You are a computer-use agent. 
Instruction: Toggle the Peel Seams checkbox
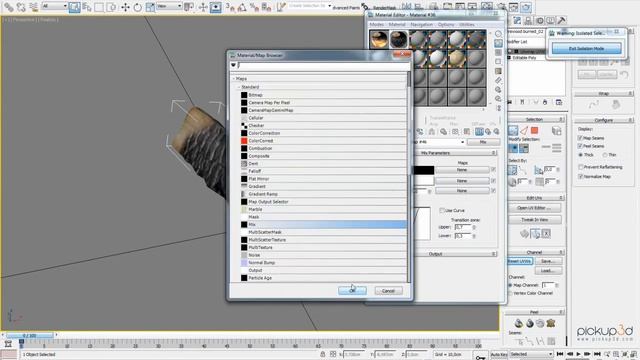(580, 146)
